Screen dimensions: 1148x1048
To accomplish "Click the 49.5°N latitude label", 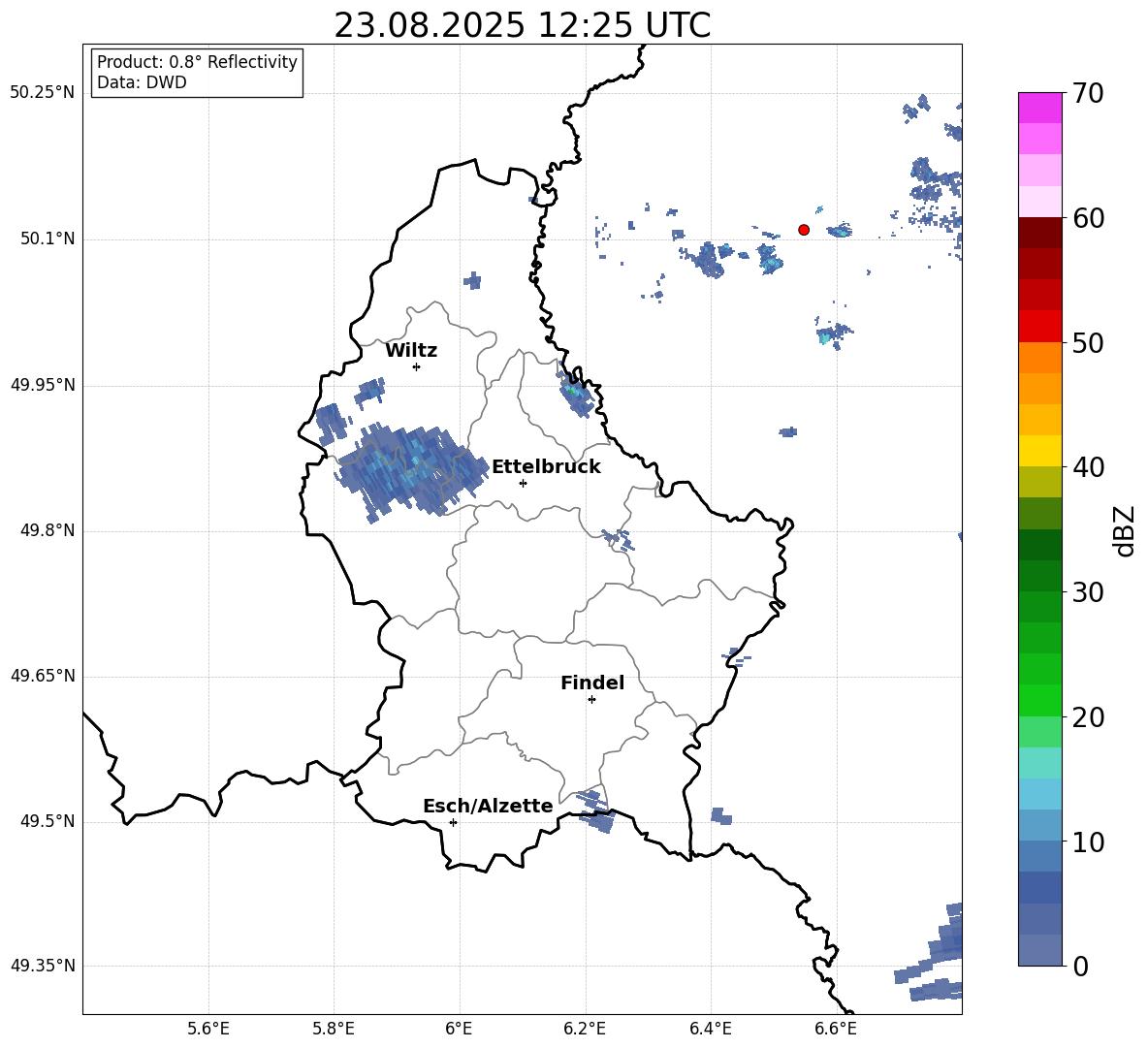I will 48,821.
